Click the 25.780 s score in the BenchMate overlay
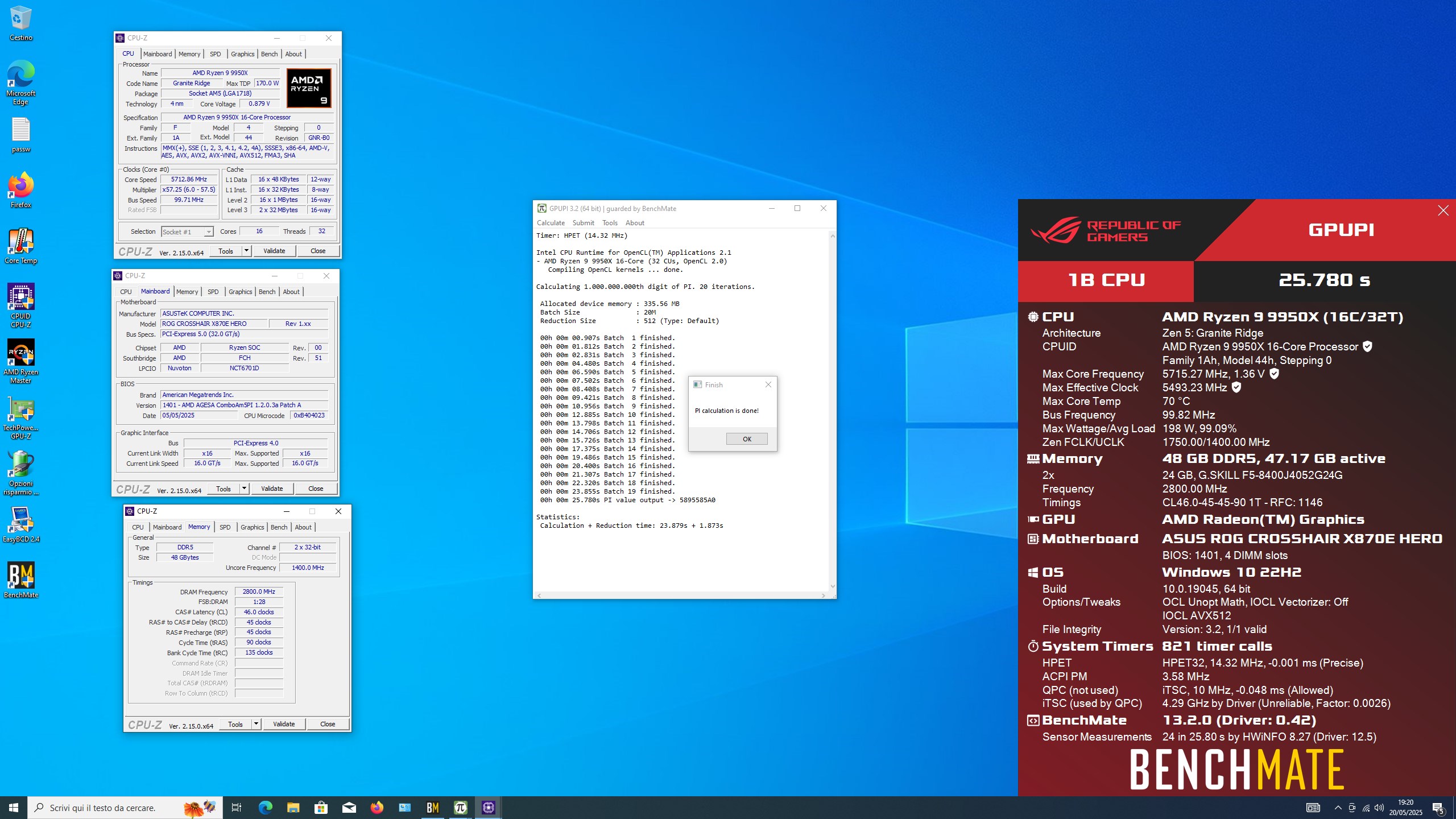The width and height of the screenshot is (1456, 819). coord(1324,280)
